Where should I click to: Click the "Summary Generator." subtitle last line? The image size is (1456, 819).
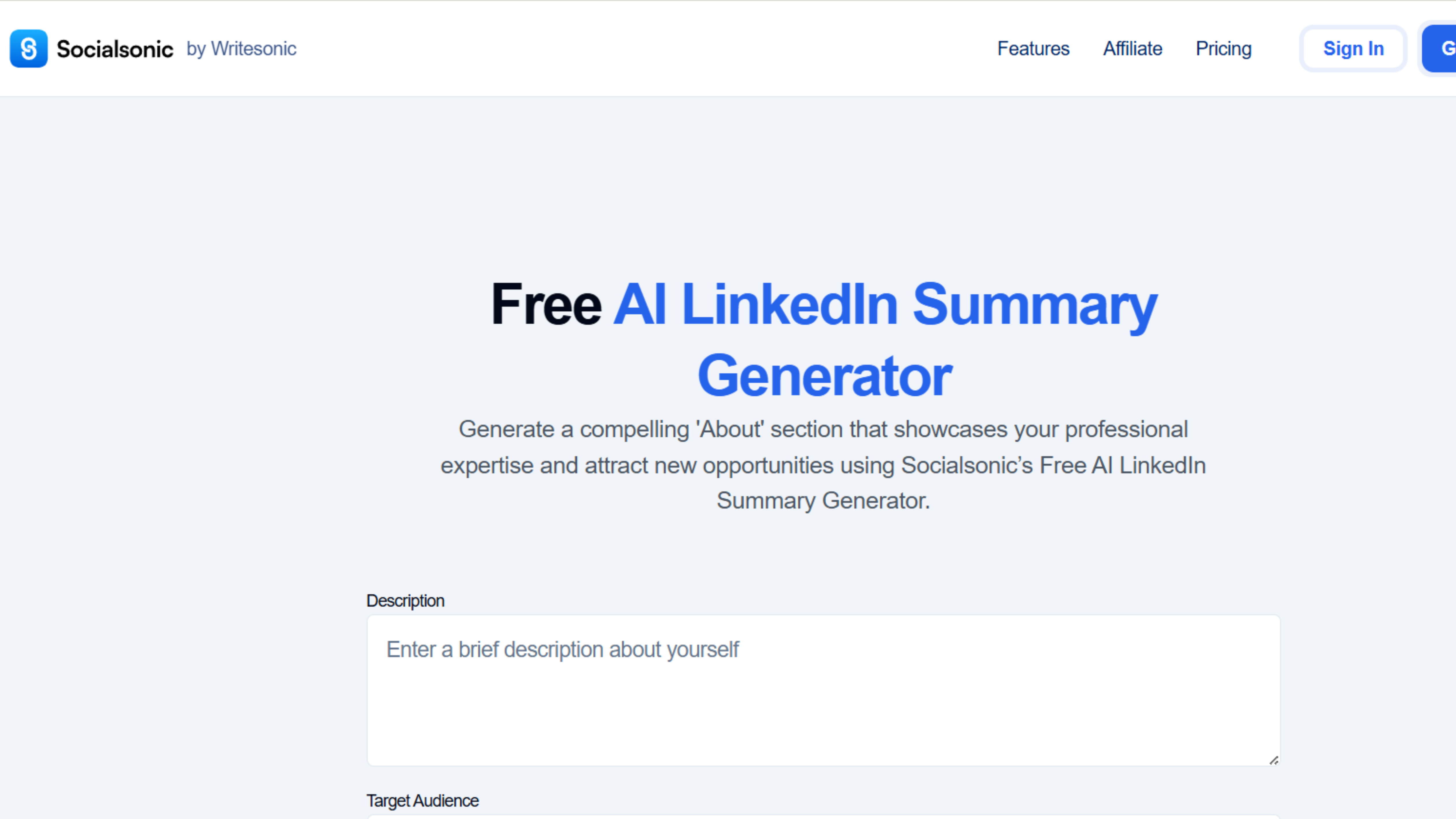(823, 501)
